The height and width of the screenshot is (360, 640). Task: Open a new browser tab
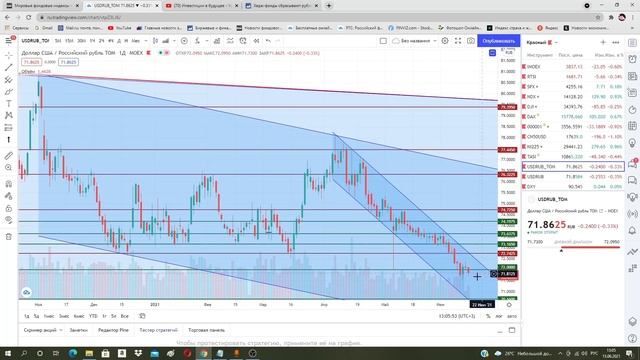[x=329, y=6]
